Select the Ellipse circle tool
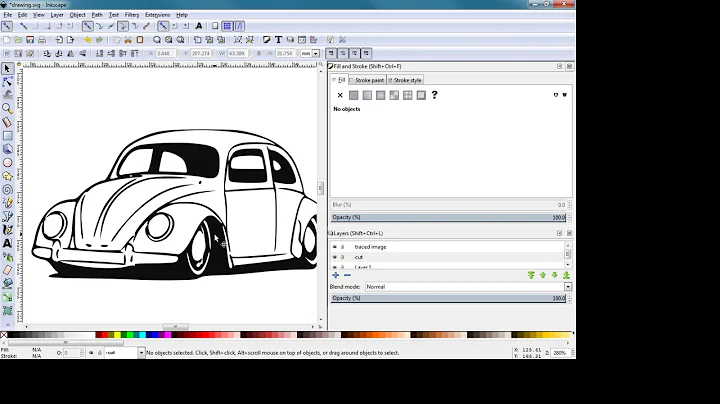This screenshot has height=404, width=720. (7, 163)
